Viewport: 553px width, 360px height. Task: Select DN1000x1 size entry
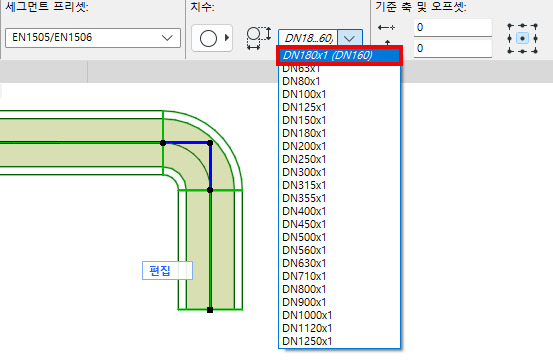click(x=339, y=316)
